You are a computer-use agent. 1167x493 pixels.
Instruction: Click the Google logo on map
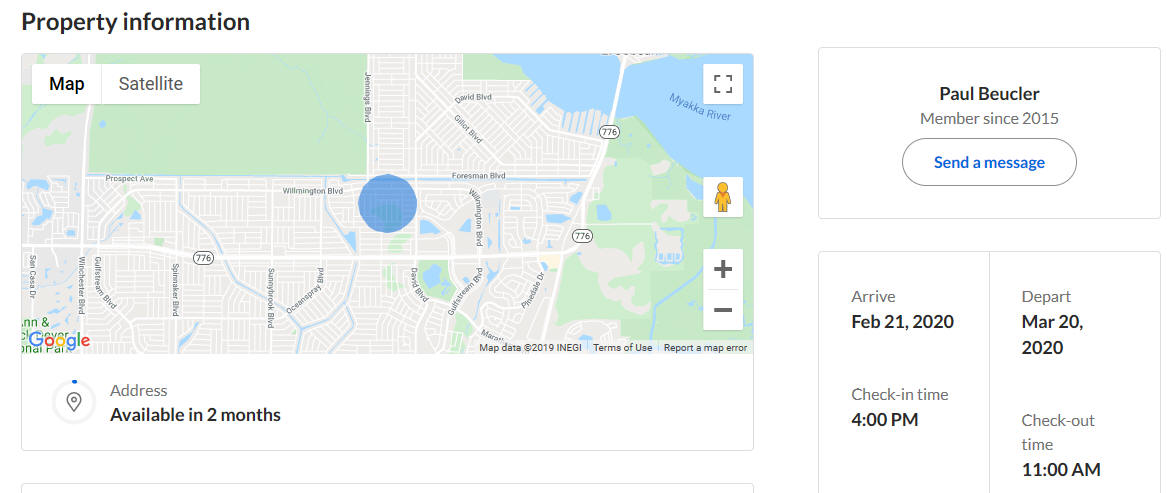point(59,341)
